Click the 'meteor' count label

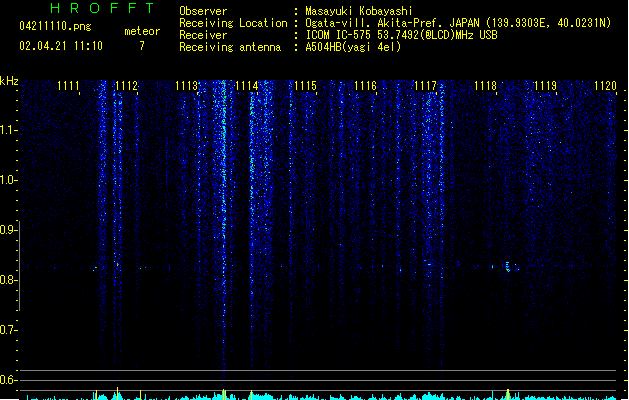(142, 31)
